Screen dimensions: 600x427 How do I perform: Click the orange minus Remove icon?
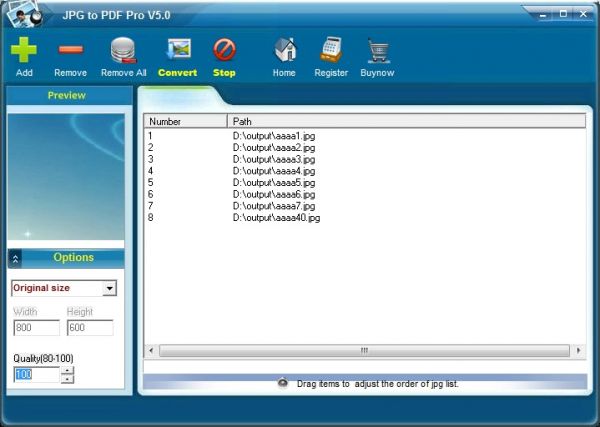71,49
